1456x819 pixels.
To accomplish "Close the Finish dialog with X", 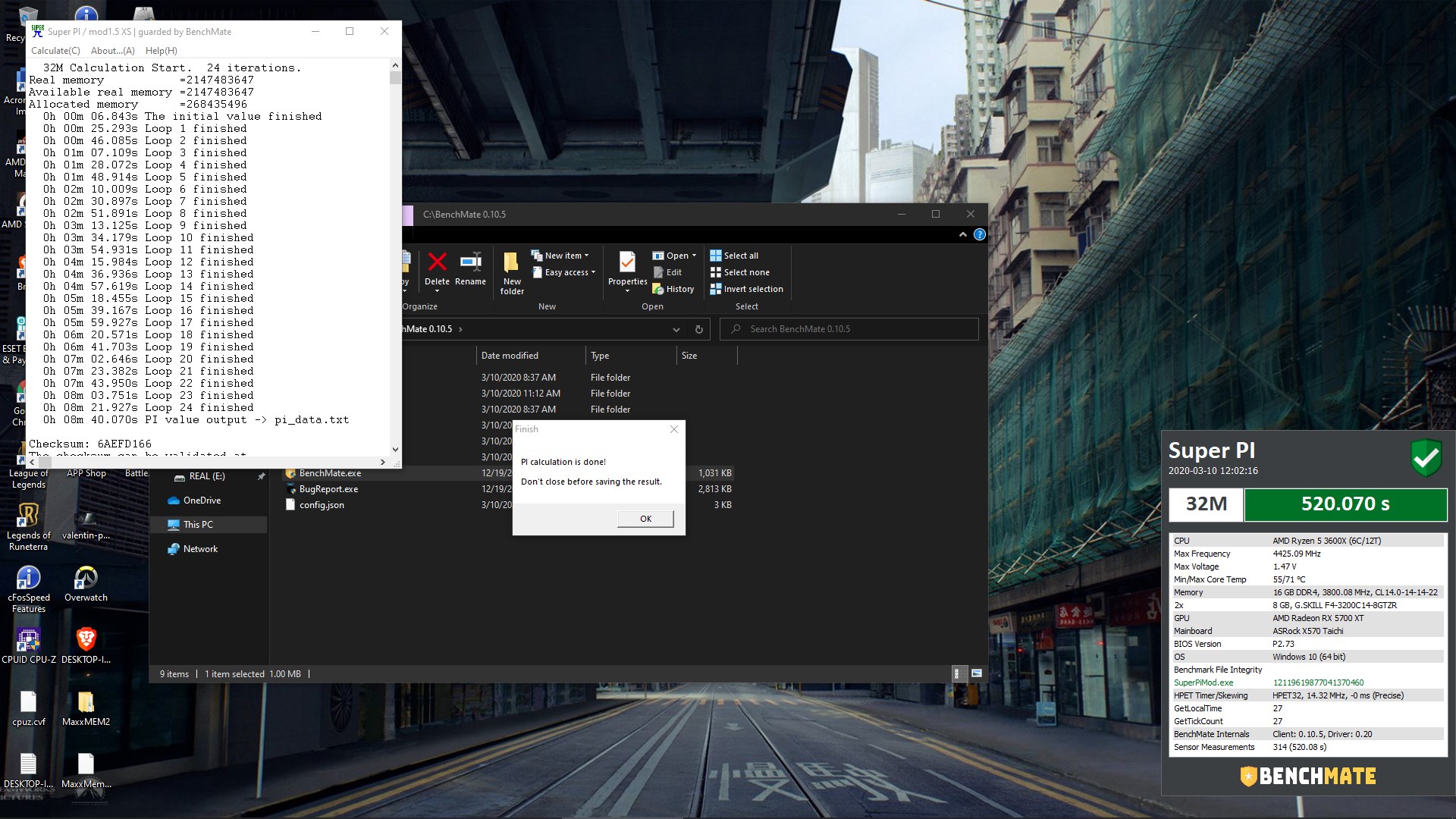I will click(x=674, y=429).
